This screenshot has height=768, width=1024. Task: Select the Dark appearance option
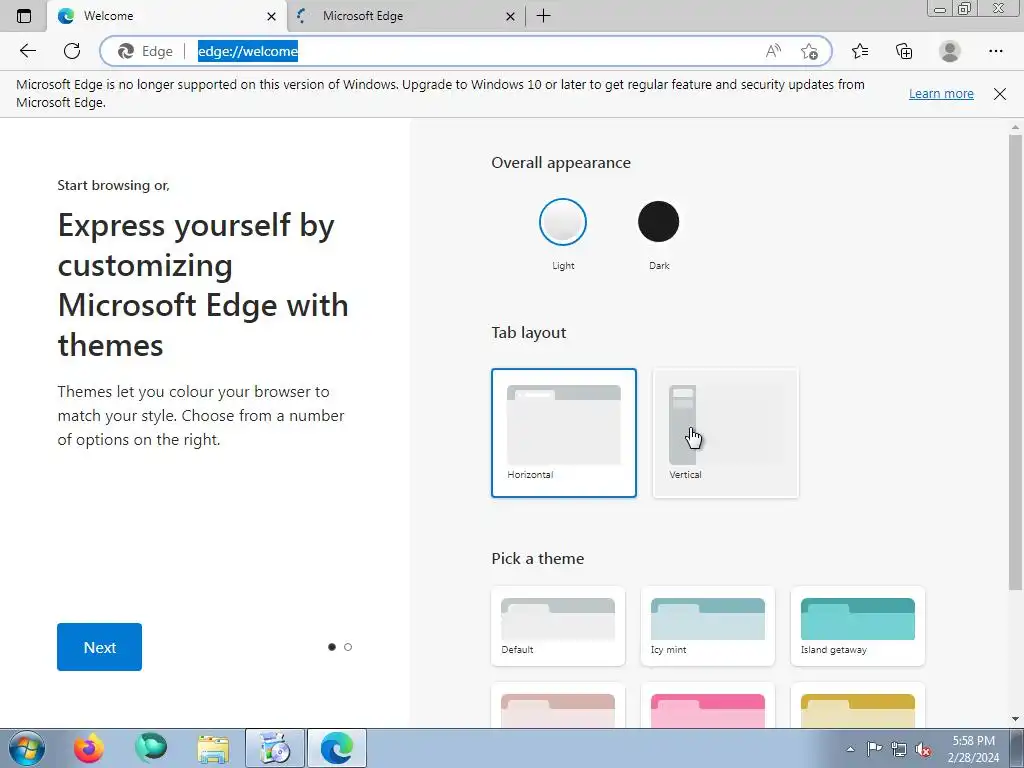click(658, 222)
